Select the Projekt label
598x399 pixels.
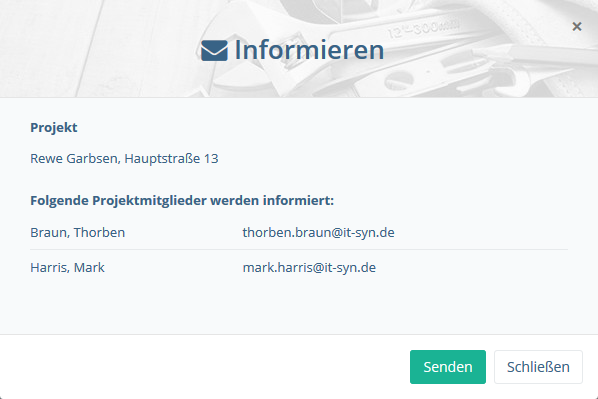coord(54,127)
